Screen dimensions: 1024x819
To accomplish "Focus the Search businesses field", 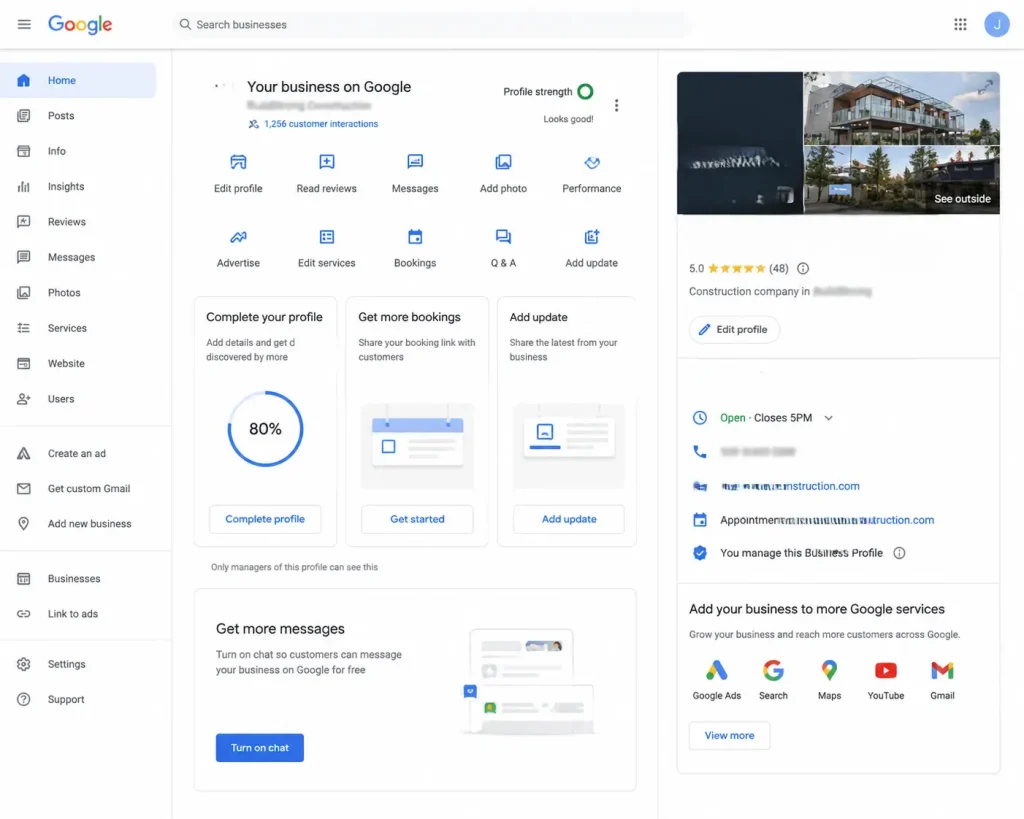I will coord(431,24).
